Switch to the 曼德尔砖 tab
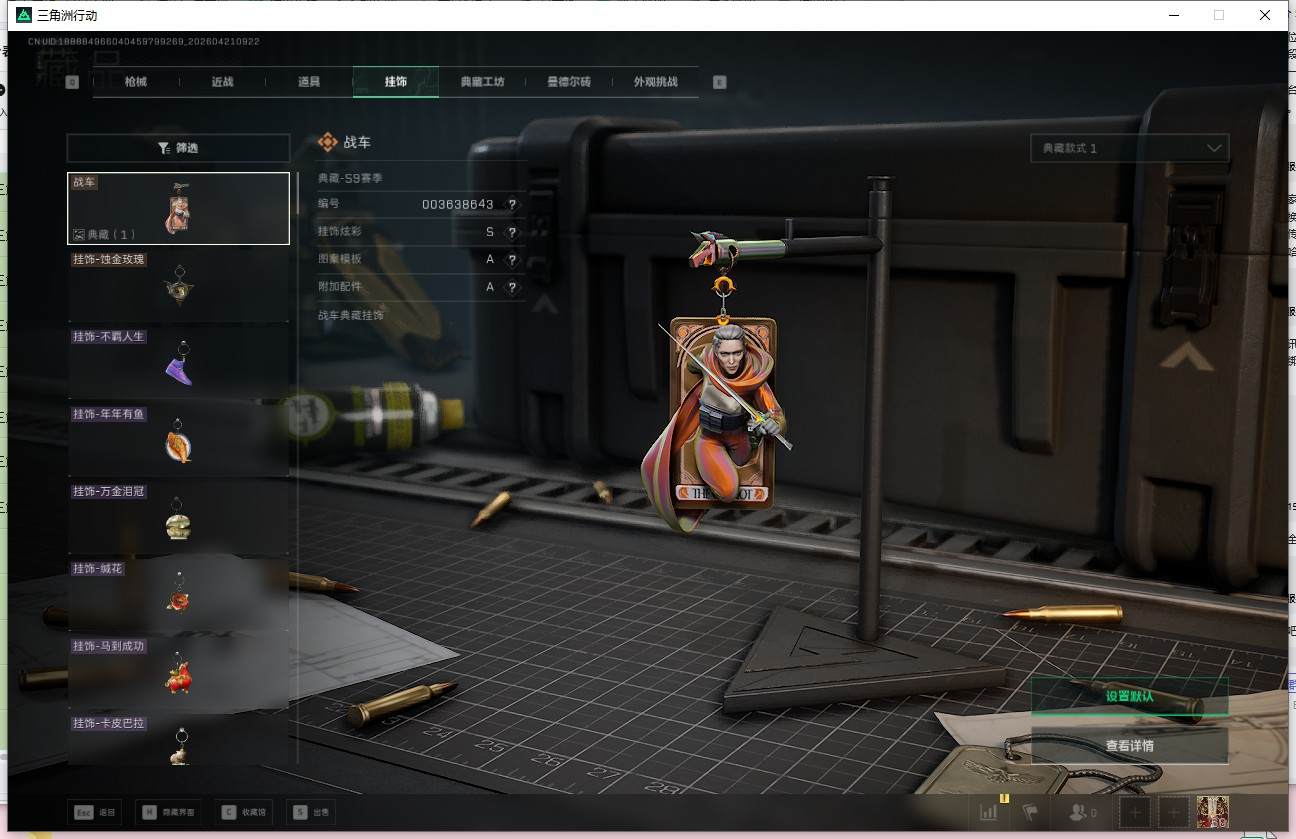This screenshot has width=1296, height=839. (x=569, y=82)
